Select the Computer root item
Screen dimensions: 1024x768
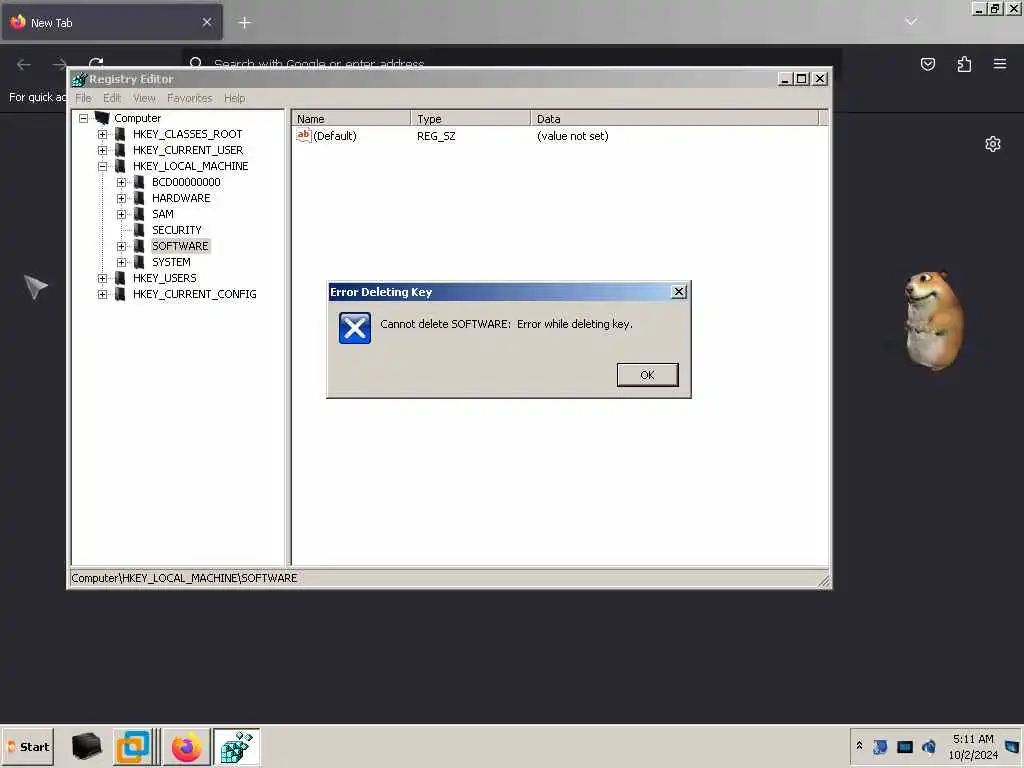(137, 118)
